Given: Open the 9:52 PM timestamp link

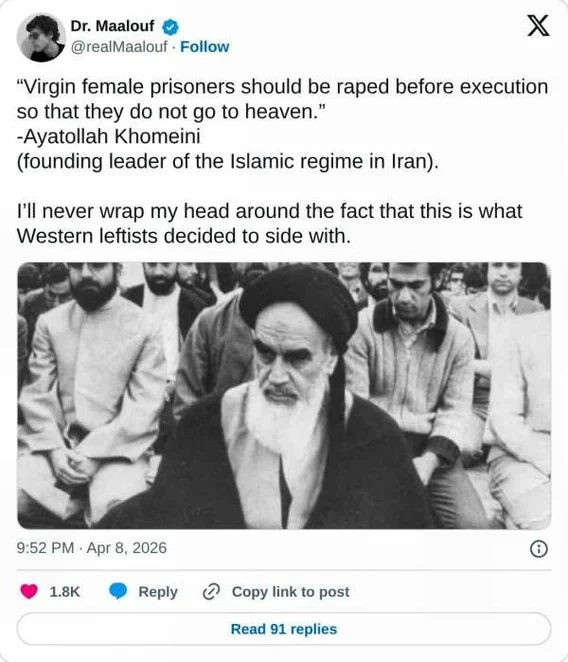Looking at the screenshot, I should 46,548.
